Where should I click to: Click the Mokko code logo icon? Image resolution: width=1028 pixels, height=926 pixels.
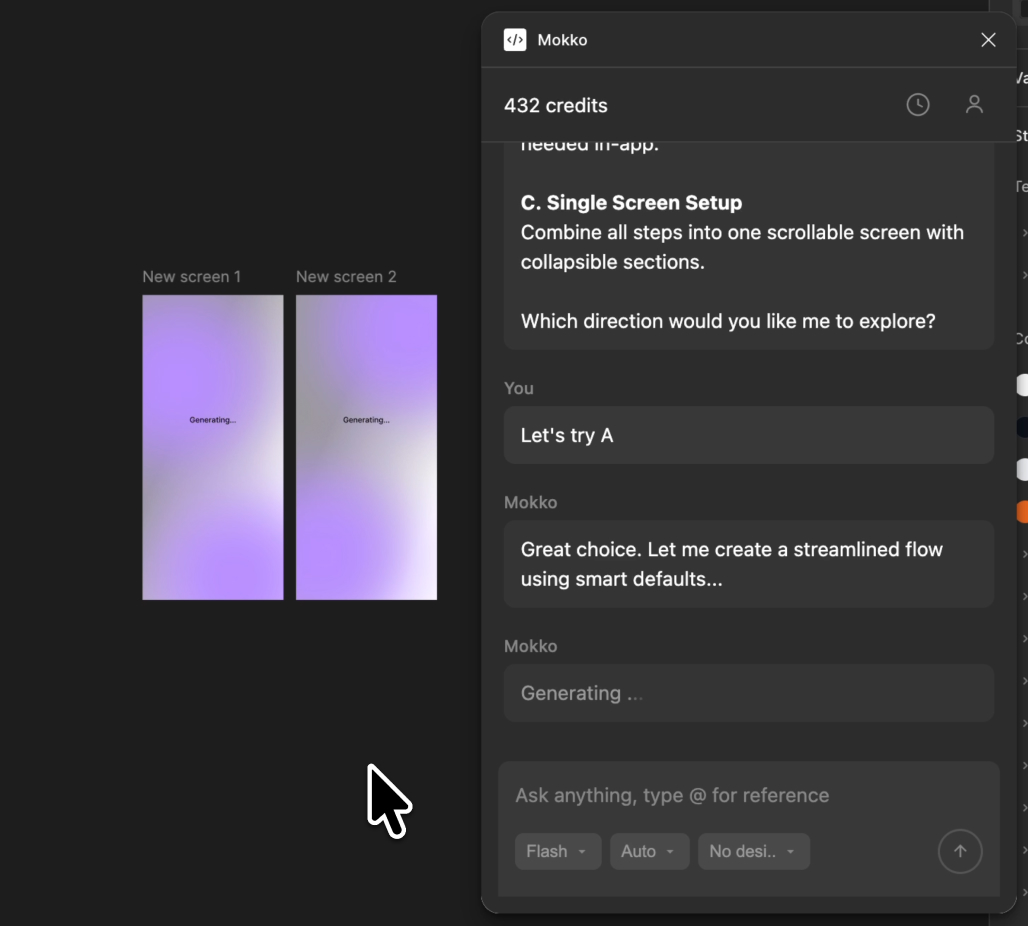516,40
